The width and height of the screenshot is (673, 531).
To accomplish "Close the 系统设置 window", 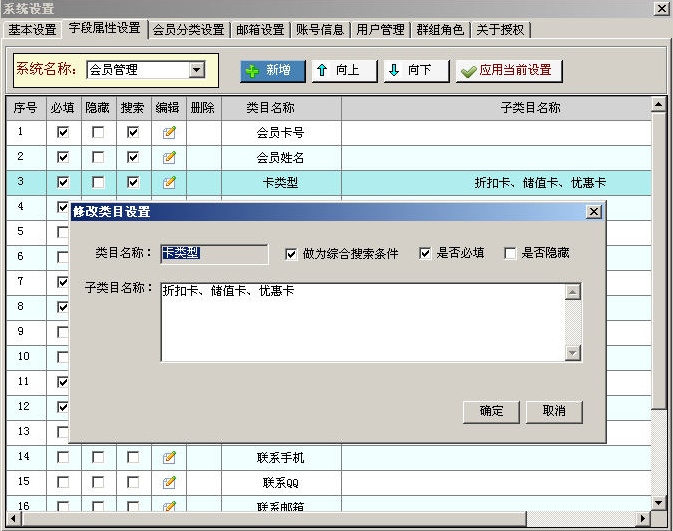I will 661,8.
